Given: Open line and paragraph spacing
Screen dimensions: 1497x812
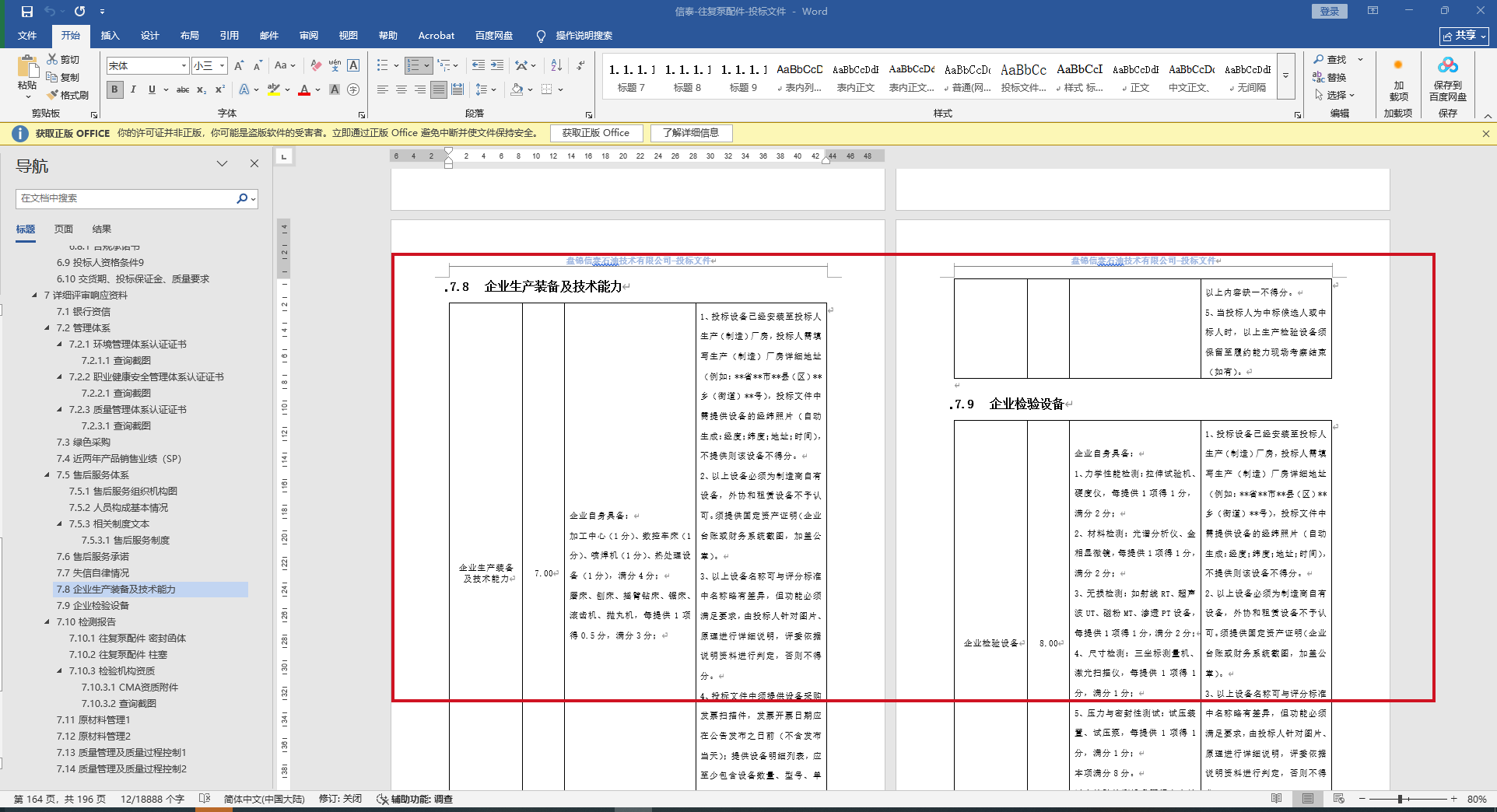Looking at the screenshot, I should point(482,89).
